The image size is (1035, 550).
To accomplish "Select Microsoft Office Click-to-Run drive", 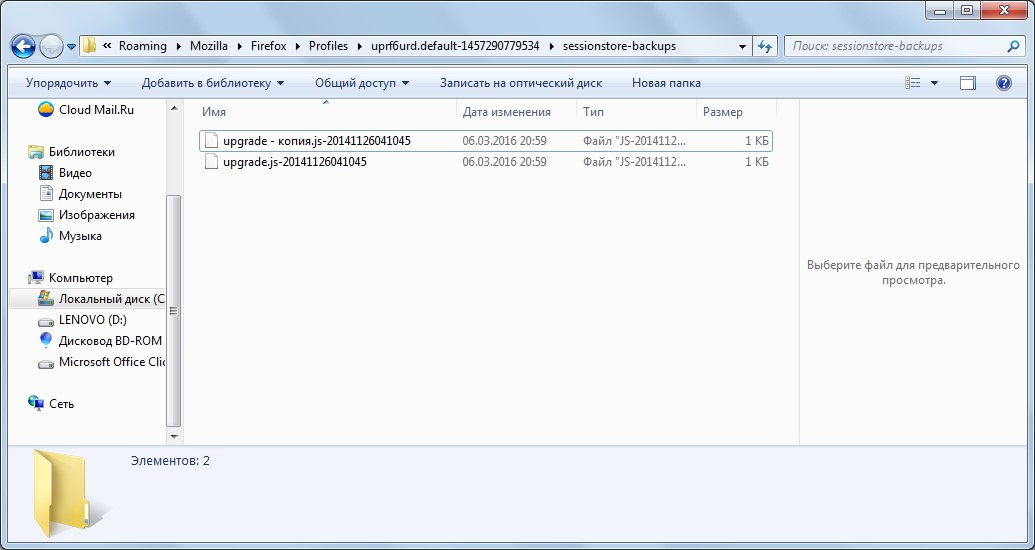I will click(112, 362).
